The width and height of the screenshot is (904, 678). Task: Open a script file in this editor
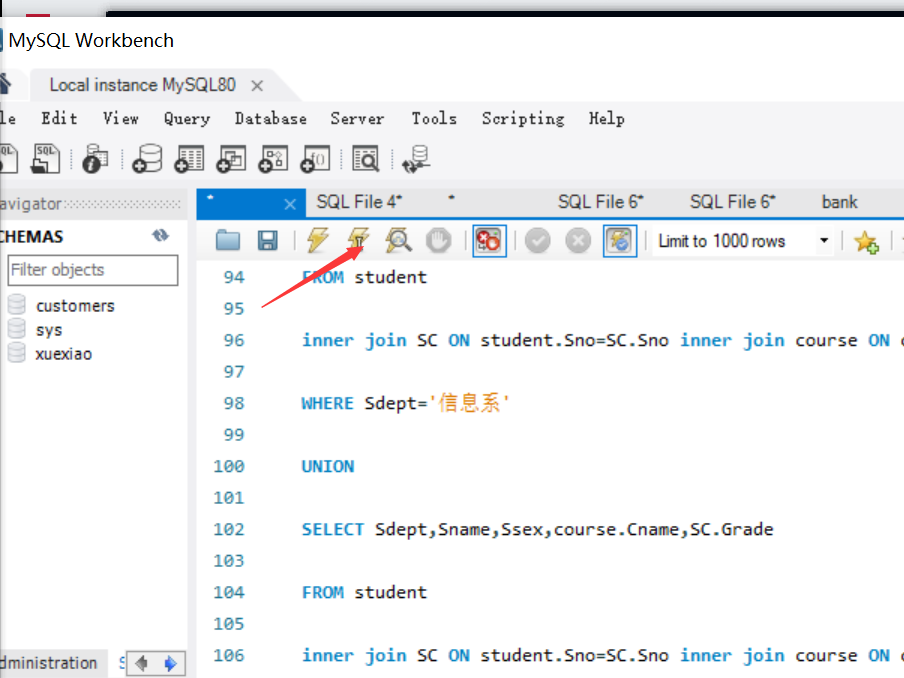(x=228, y=240)
